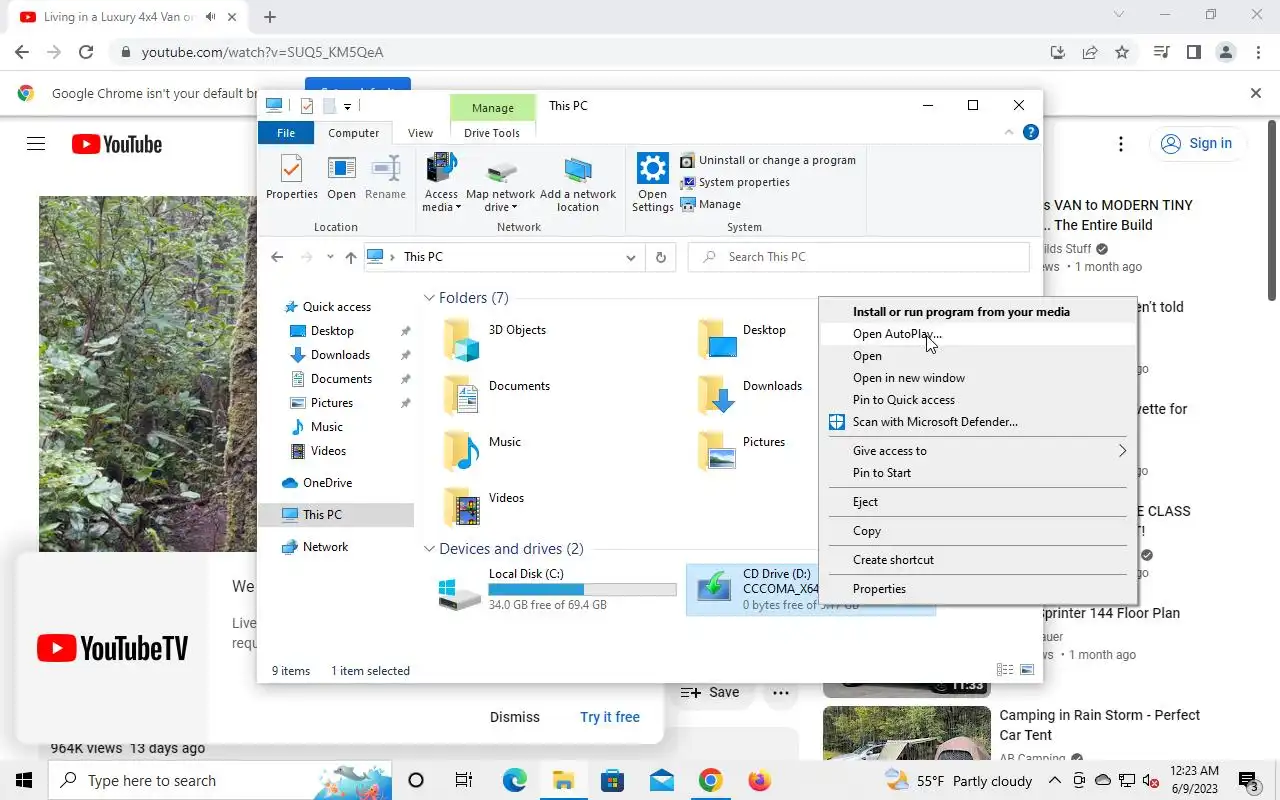The image size is (1280, 800).
Task: Click System properties in the ribbon
Action: (735, 182)
